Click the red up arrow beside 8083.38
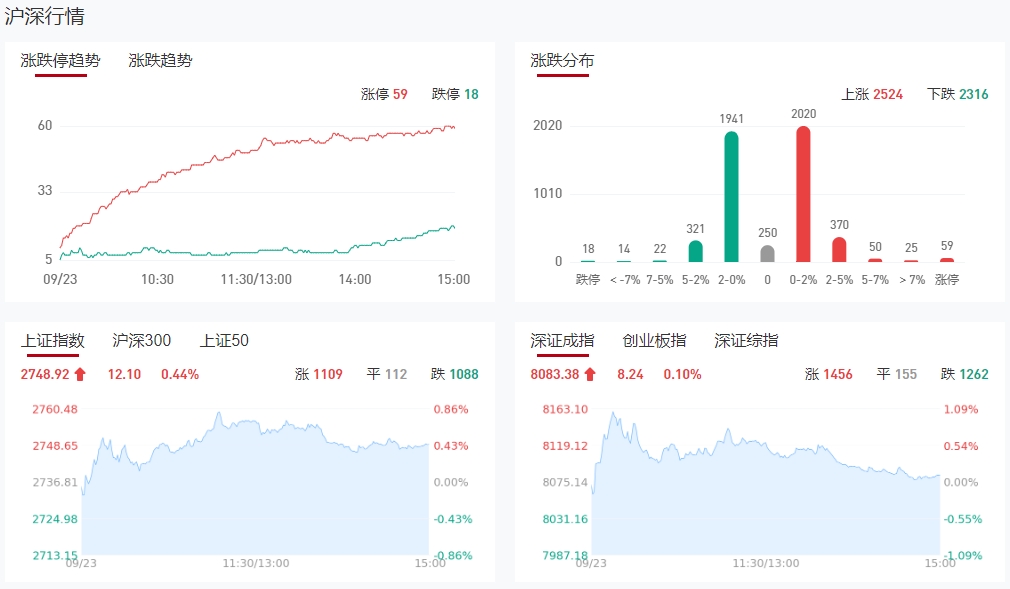Screen dimensions: 1010x589 [x=590, y=374]
